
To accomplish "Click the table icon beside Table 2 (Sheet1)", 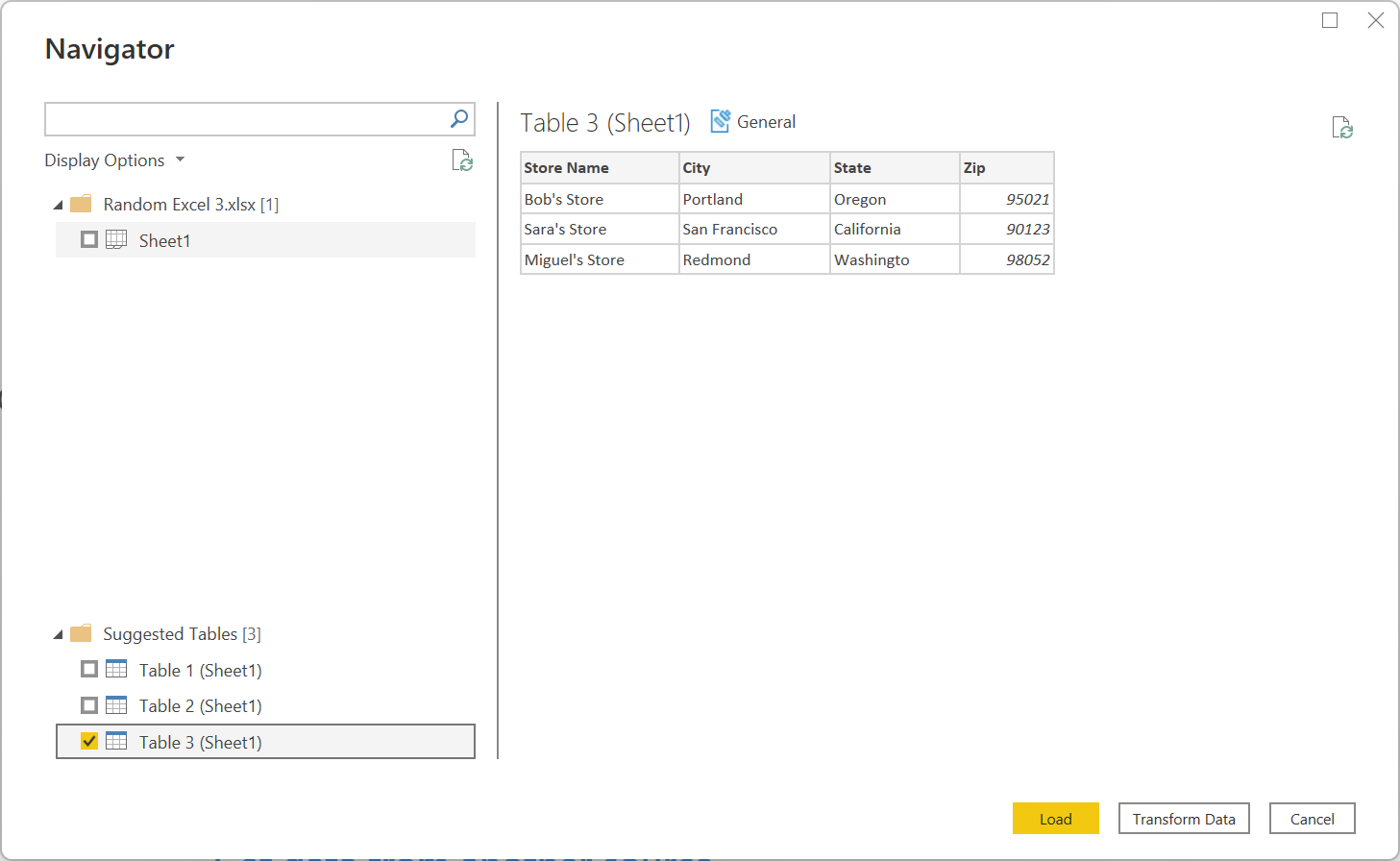I will point(115,705).
